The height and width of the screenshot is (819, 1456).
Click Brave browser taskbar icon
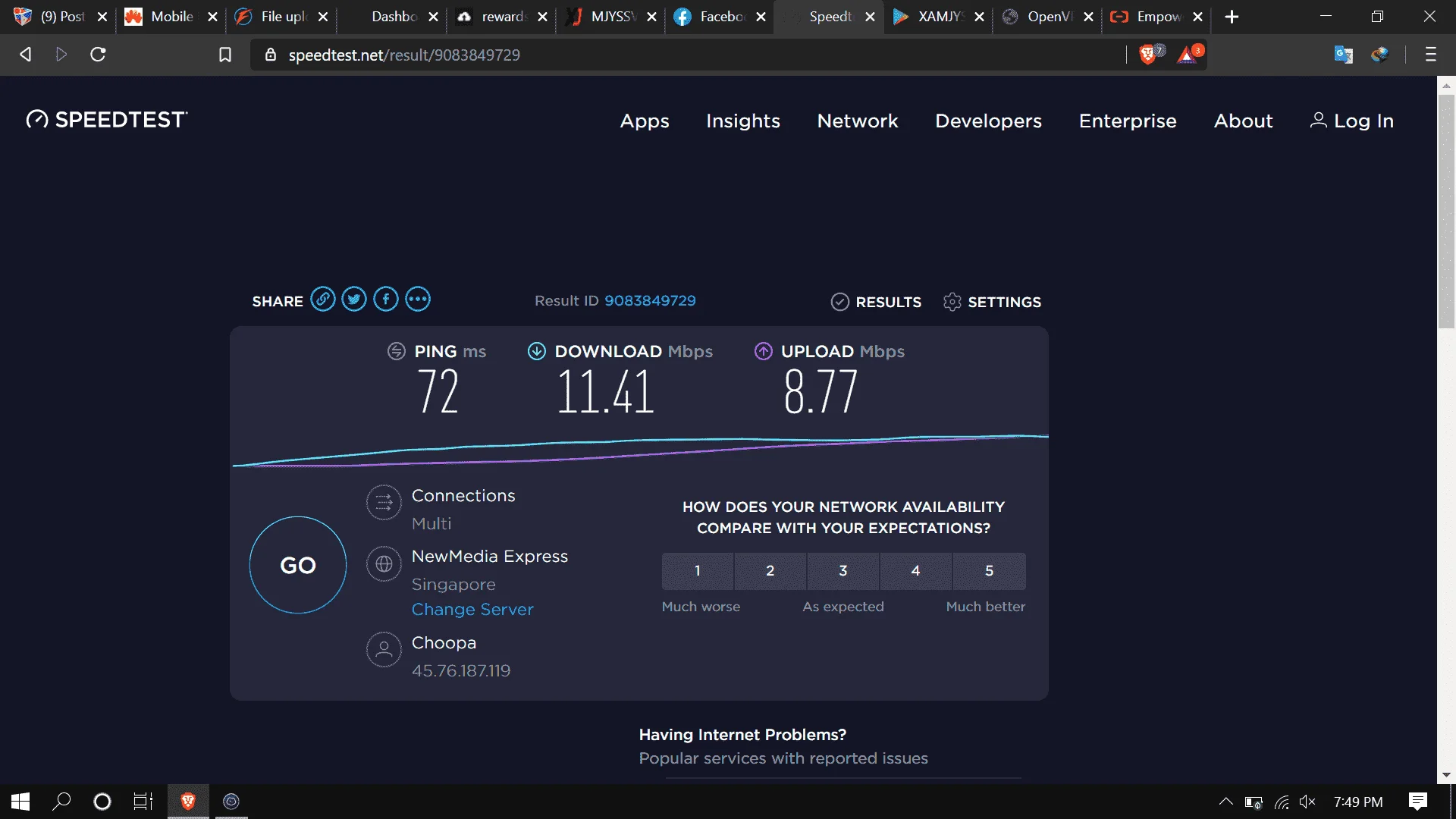pyautogui.click(x=188, y=802)
